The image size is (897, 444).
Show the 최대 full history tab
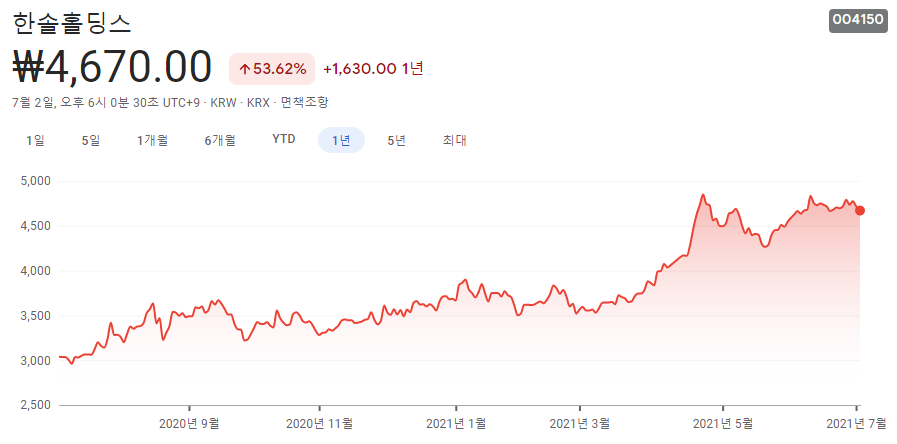coord(454,140)
